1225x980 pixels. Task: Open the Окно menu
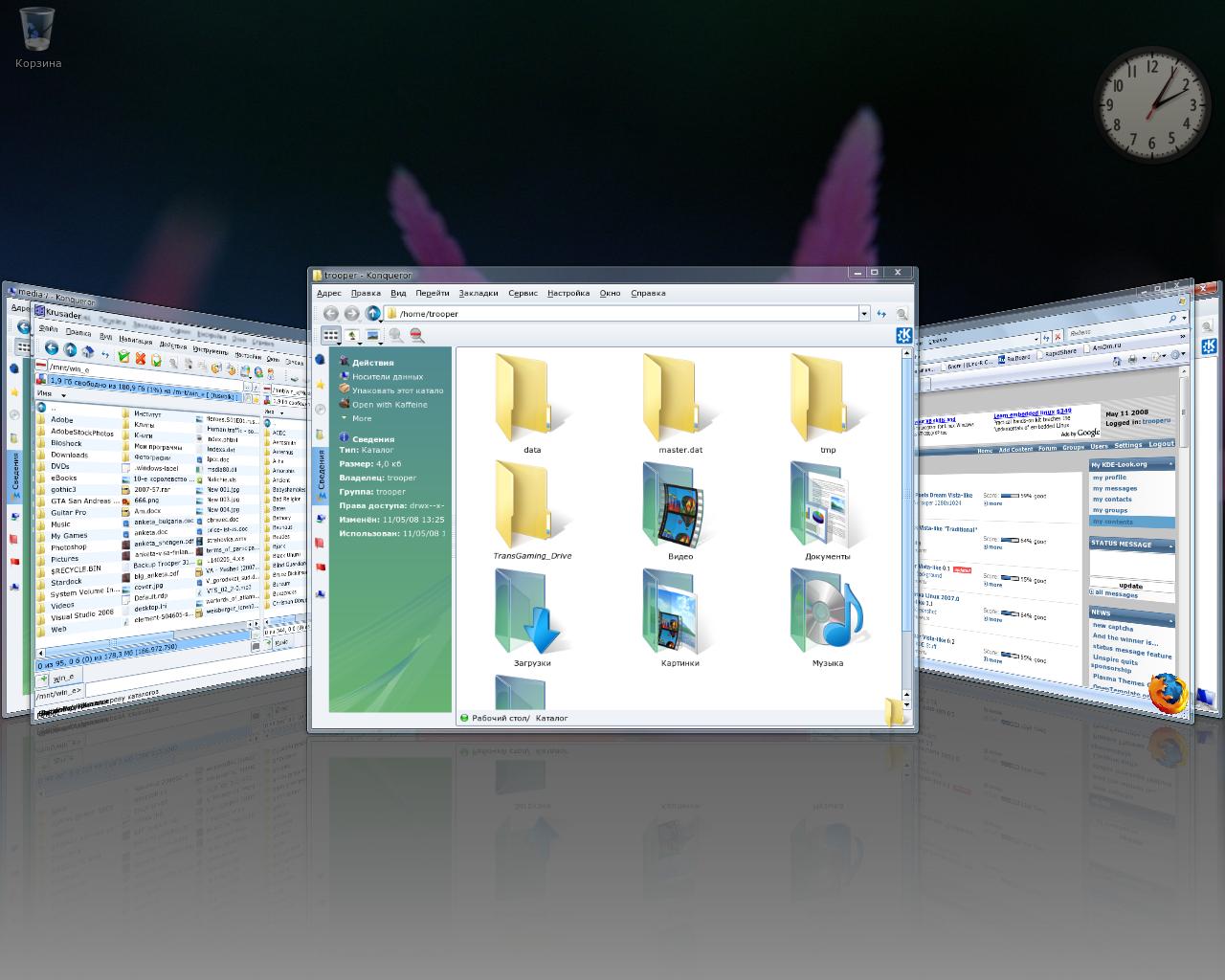coord(611,293)
